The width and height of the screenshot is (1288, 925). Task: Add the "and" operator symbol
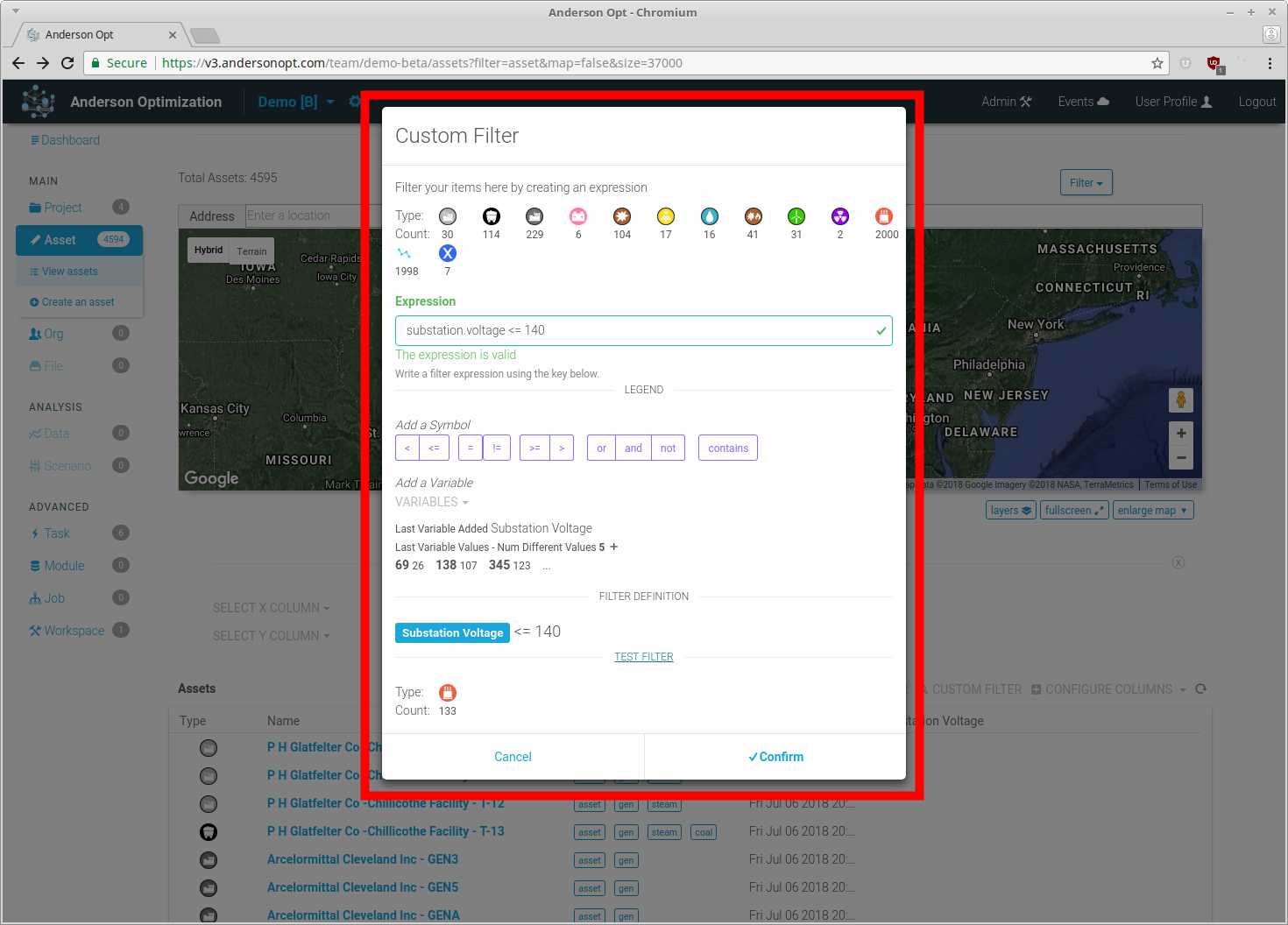click(633, 448)
